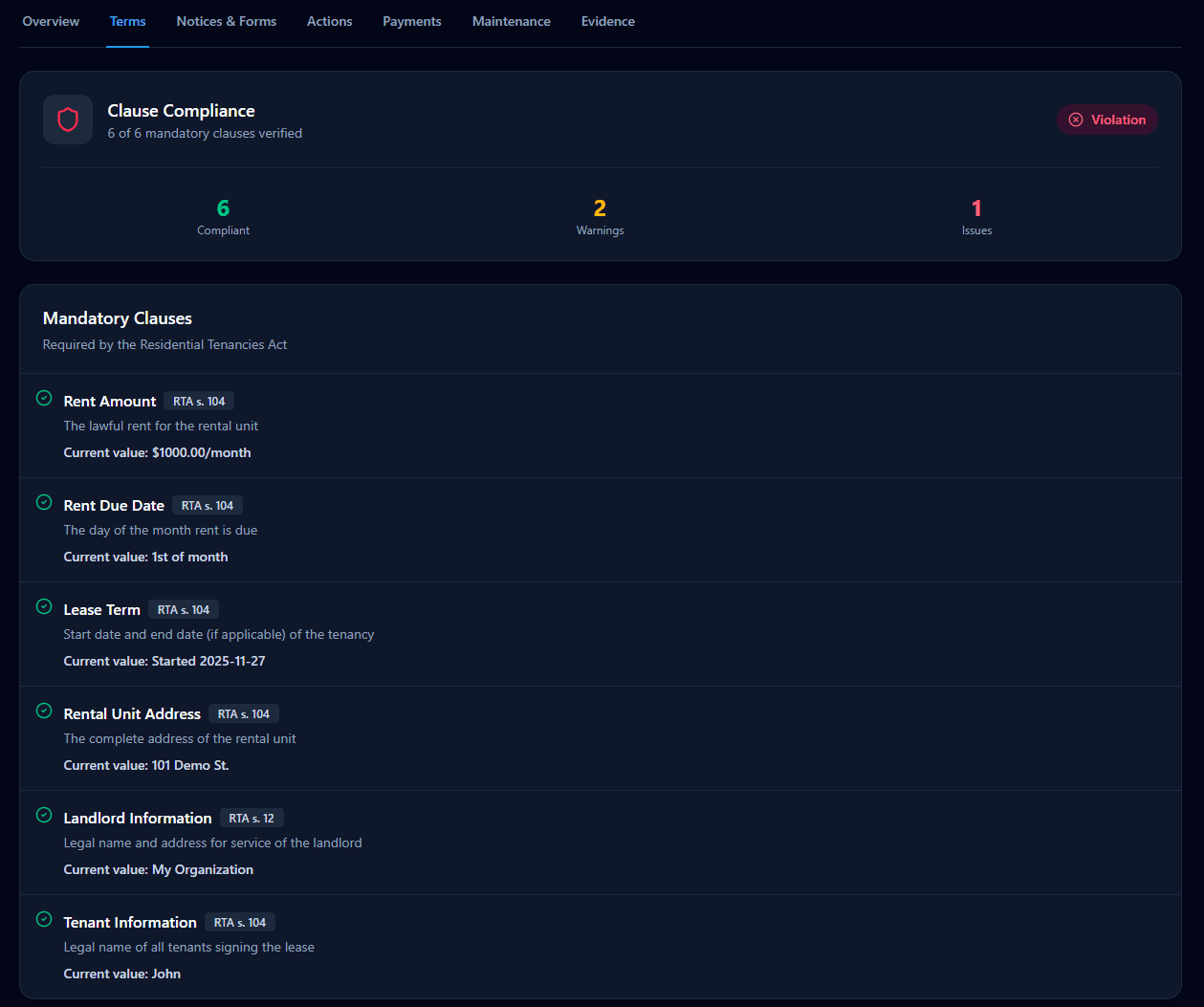The image size is (1204, 1007).
Task: Click the green check icon beside Rent Amount
Action: pos(44,398)
